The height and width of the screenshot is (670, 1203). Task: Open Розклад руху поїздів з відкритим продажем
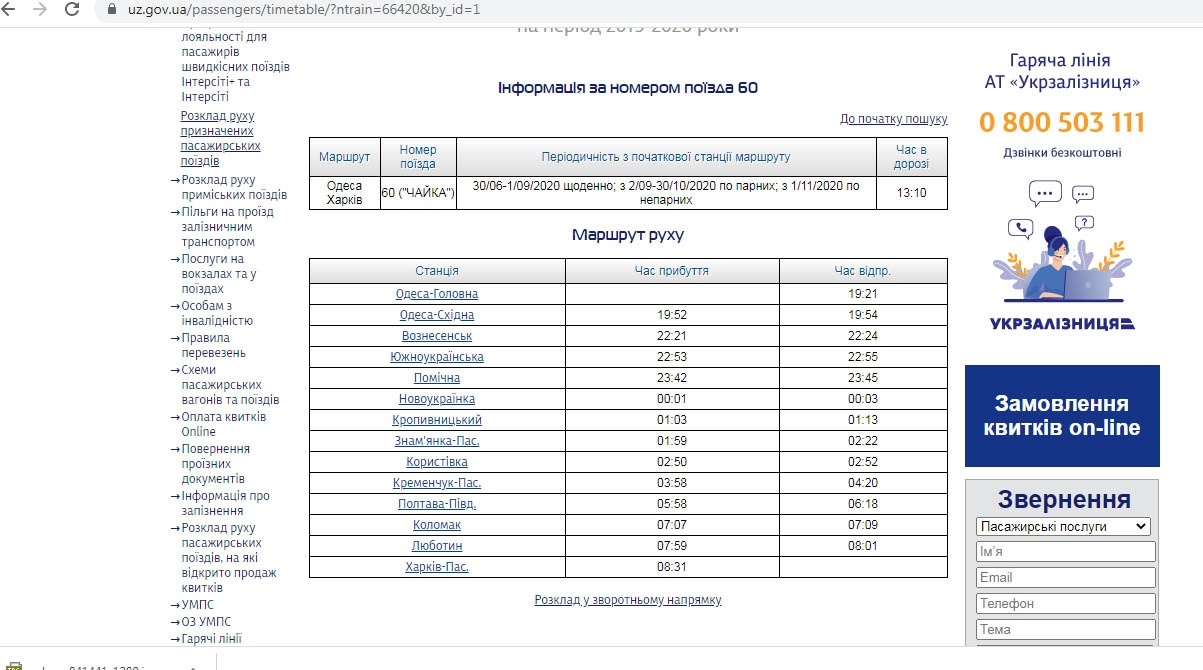click(229, 558)
